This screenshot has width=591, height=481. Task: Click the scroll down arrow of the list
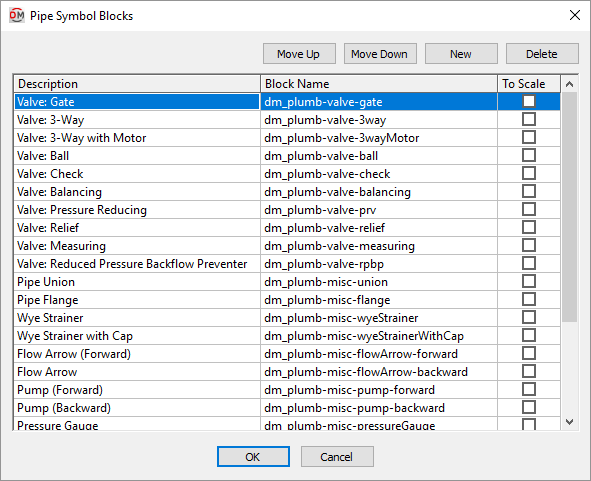(570, 421)
